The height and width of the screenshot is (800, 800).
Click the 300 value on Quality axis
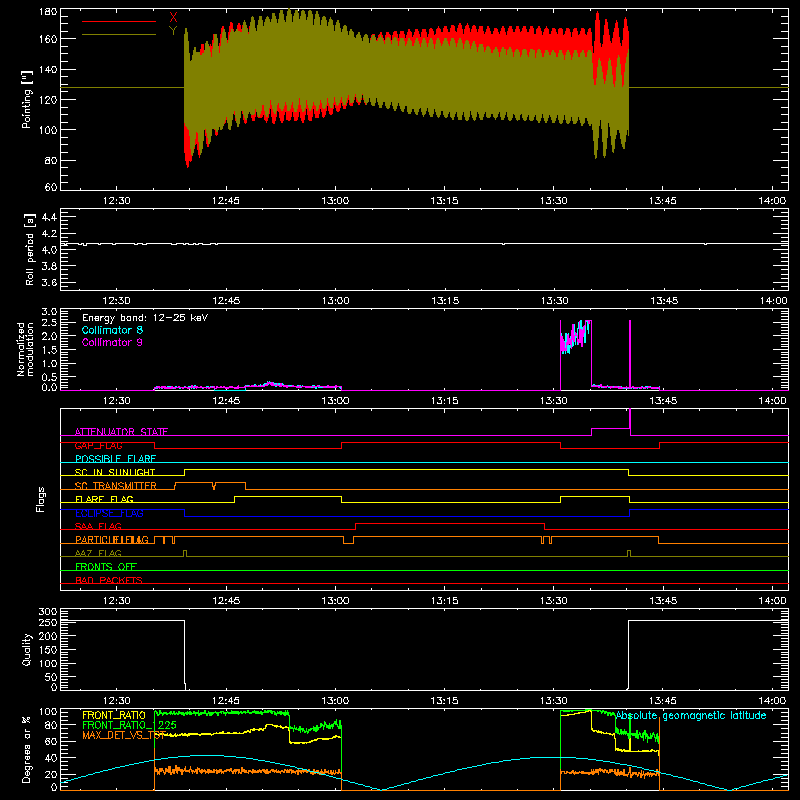coord(48,612)
